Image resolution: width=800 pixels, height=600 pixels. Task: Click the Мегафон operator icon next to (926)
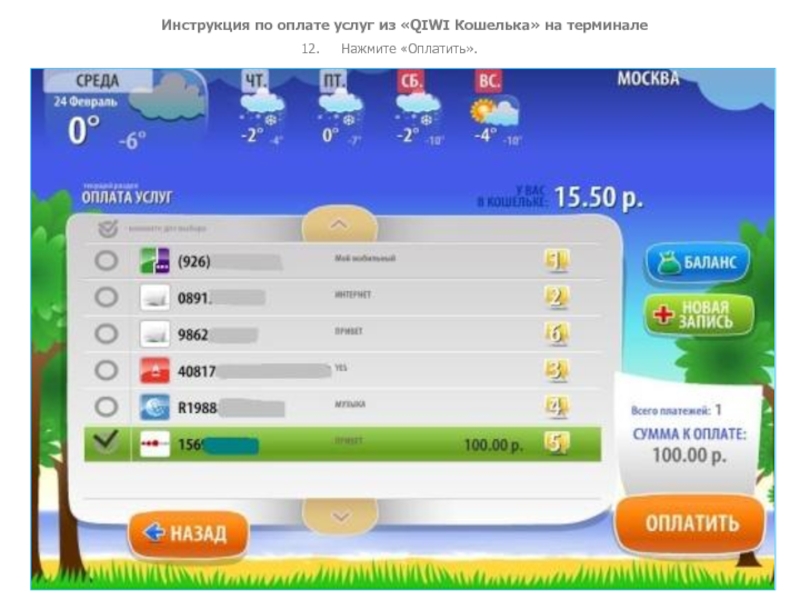155,260
